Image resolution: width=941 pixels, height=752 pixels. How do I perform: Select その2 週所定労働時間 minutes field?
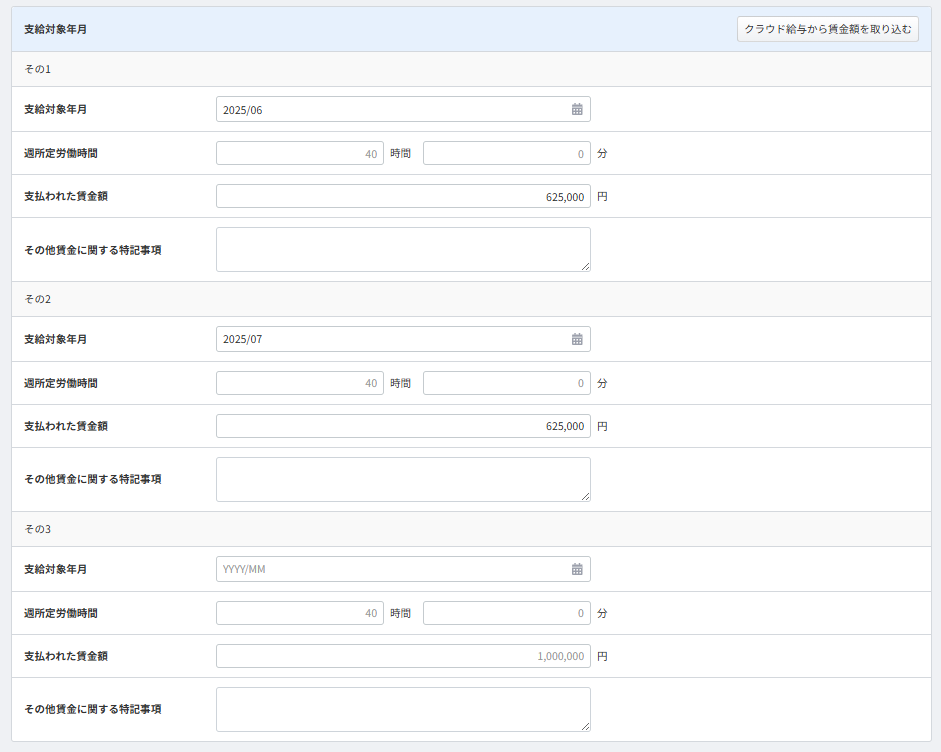(506, 384)
